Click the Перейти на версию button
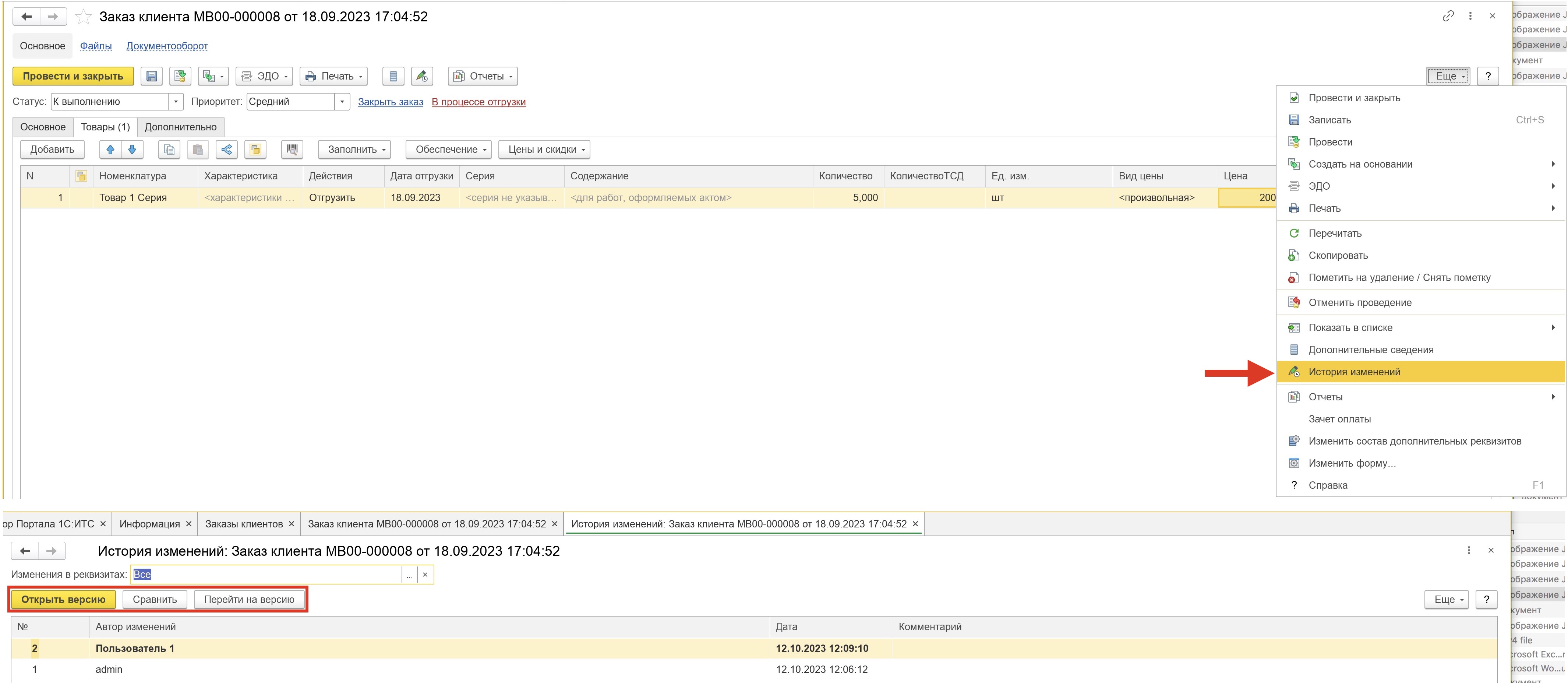 click(x=249, y=600)
